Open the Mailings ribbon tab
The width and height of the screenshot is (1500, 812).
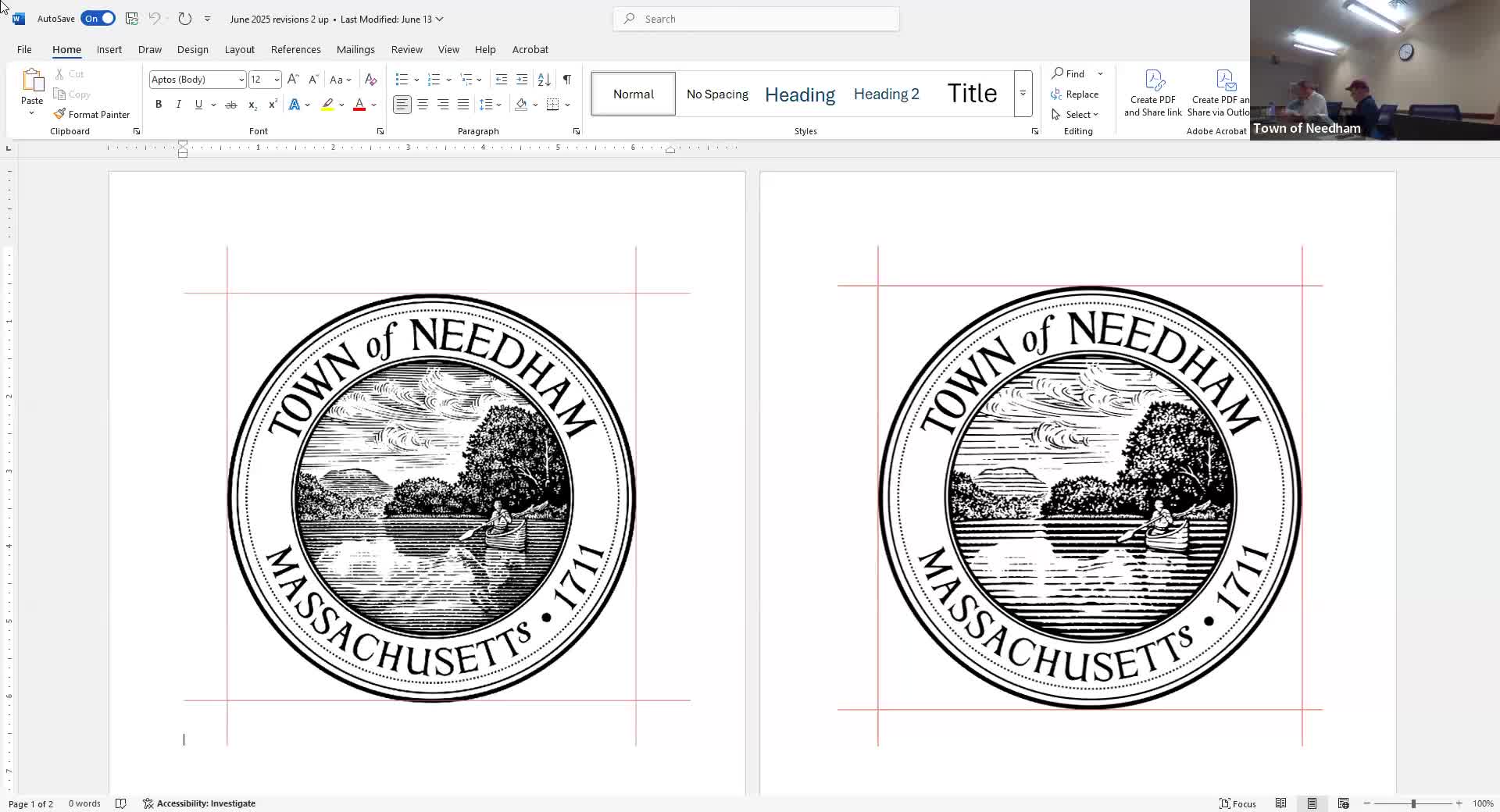(355, 49)
